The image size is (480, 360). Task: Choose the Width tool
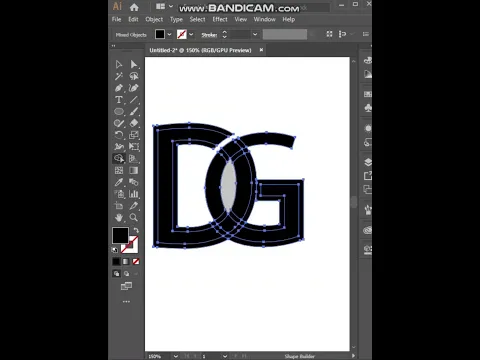click(119, 147)
